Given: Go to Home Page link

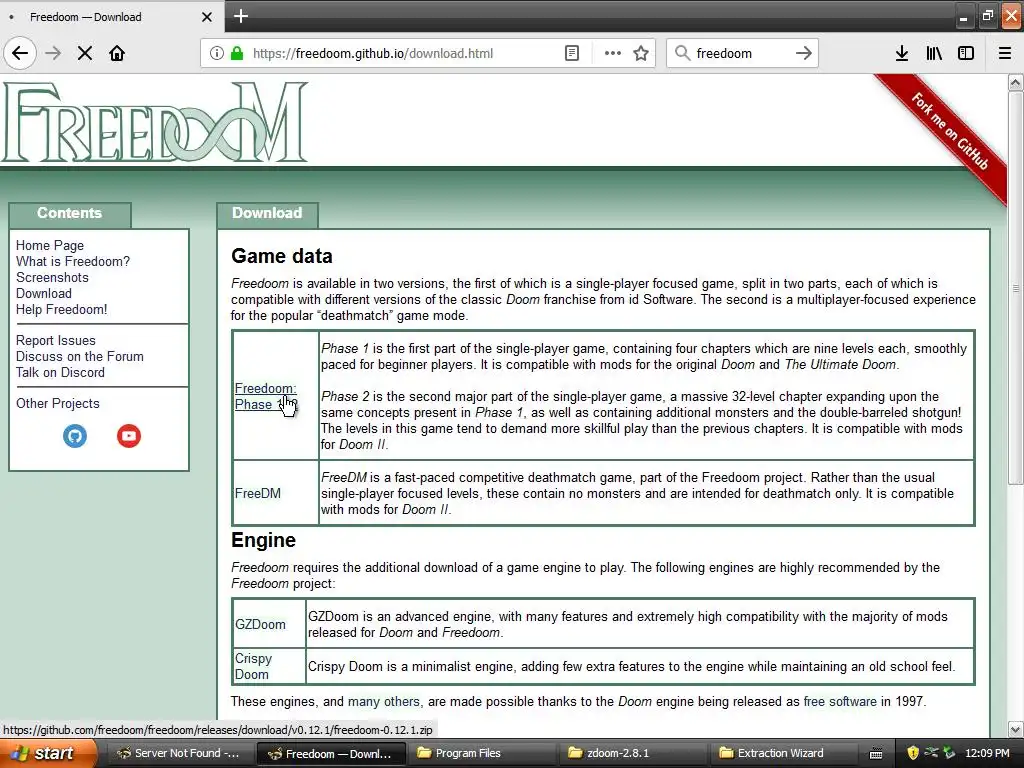Looking at the screenshot, I should point(50,246).
